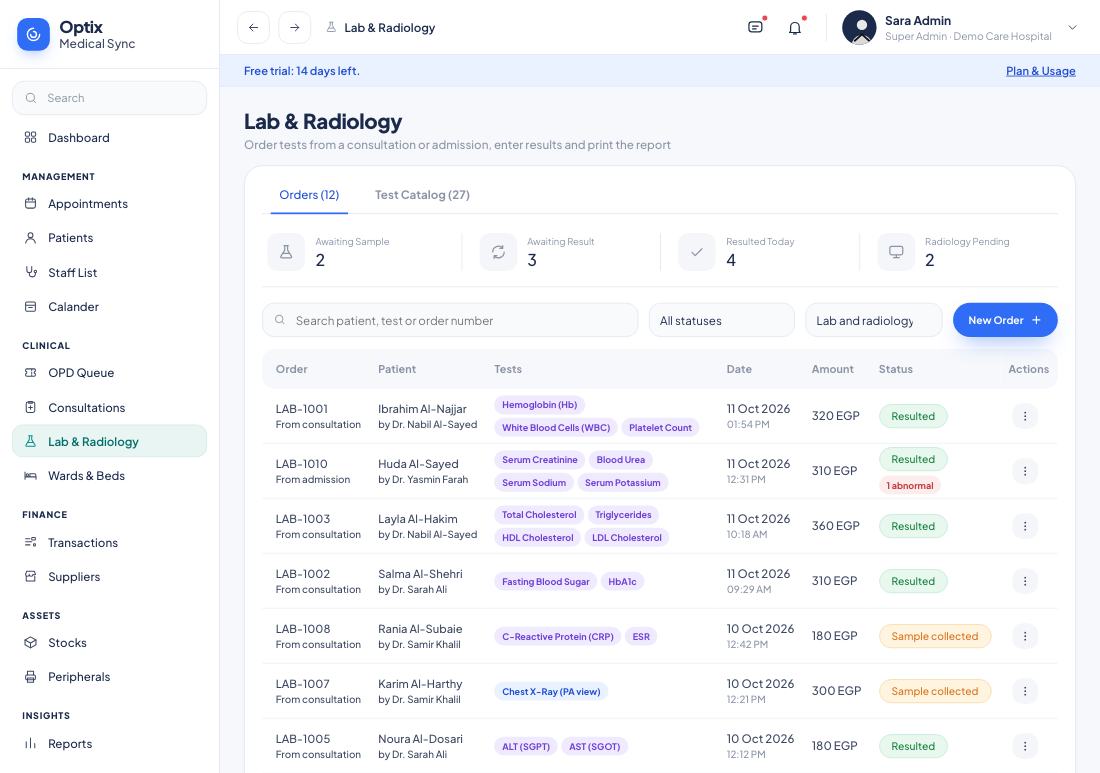1100x773 pixels.
Task: Click patient name Ibrahim Al-Najjar
Action: click(422, 409)
